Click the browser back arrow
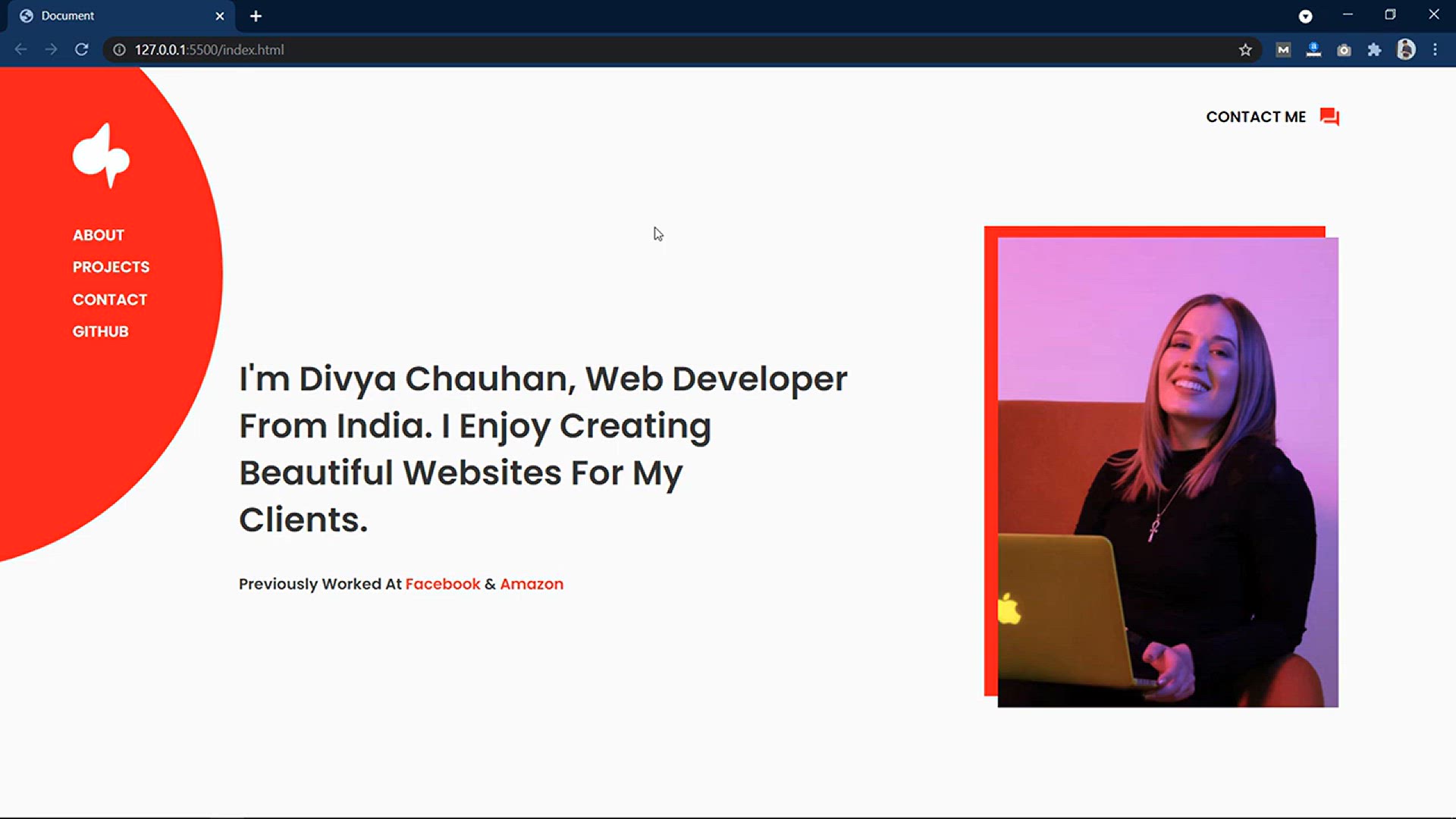This screenshot has height=819, width=1456. click(20, 49)
